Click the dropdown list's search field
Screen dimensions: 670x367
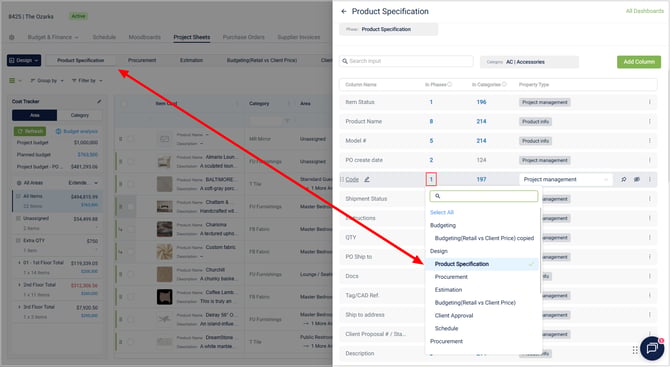click(484, 196)
